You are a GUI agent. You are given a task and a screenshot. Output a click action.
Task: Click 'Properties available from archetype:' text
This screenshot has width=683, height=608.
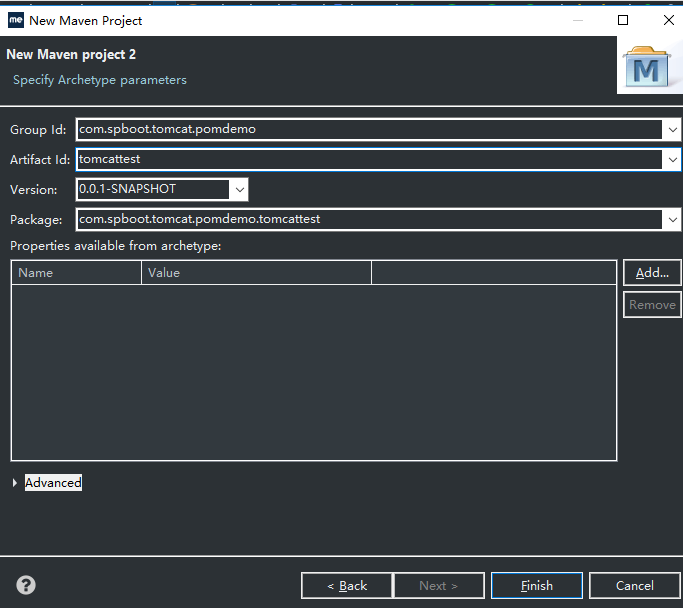point(115,246)
